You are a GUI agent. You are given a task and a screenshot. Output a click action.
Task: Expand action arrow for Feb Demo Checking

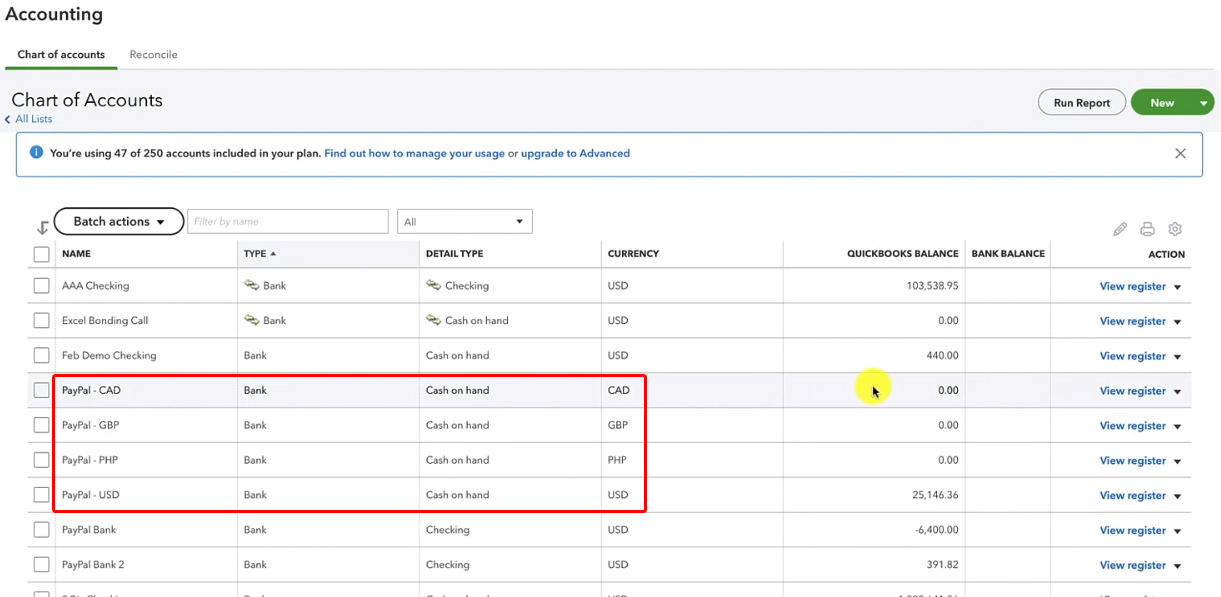pos(1177,357)
